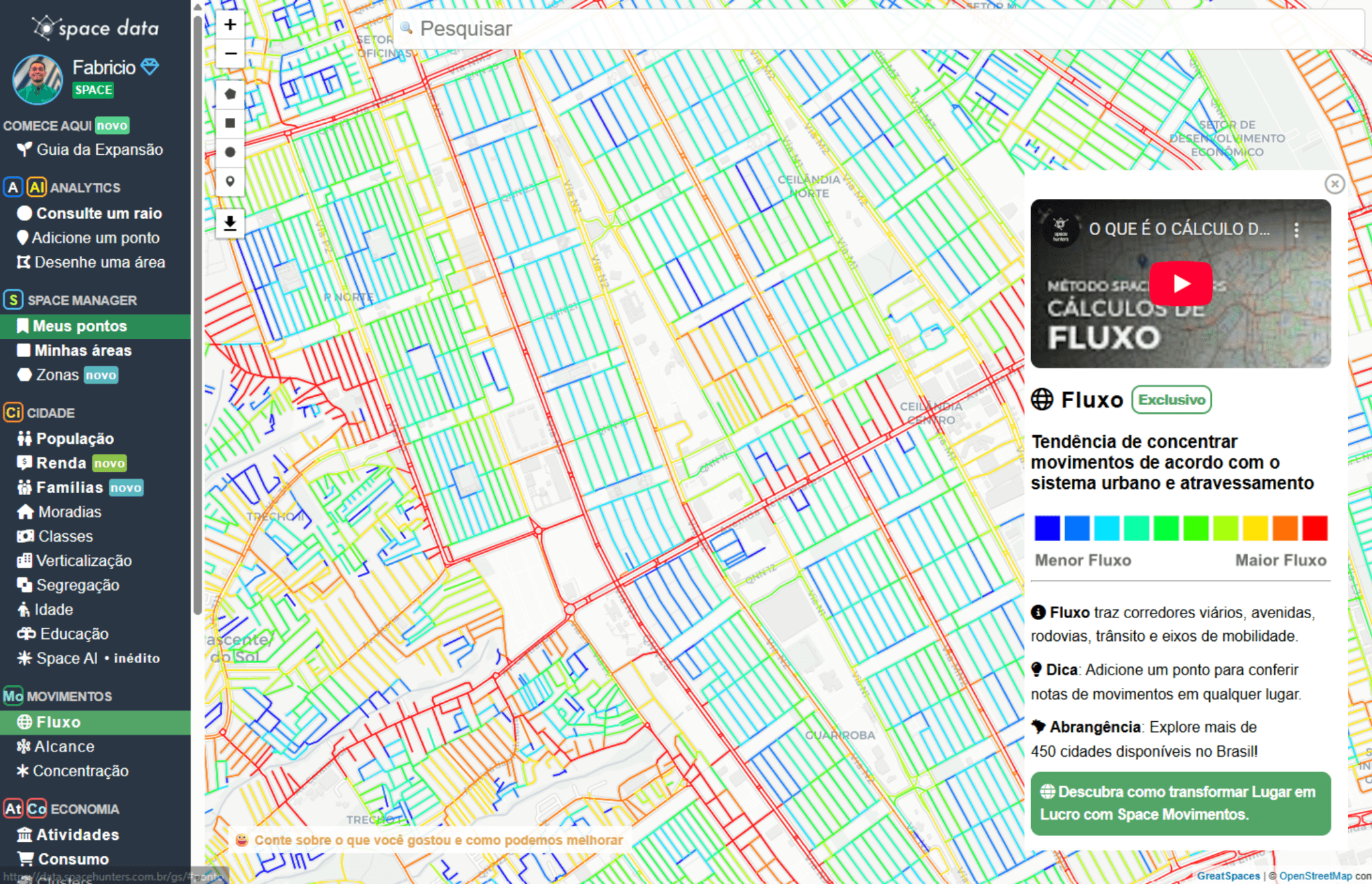Click the red highest-flow color swatch
Viewport: 1372px width, 884px height.
(x=1314, y=528)
